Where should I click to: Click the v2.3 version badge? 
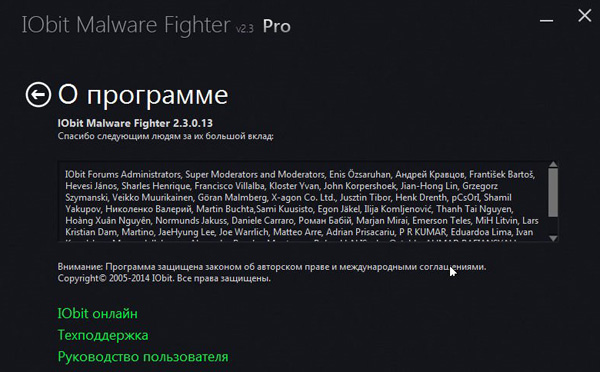[x=245, y=29]
